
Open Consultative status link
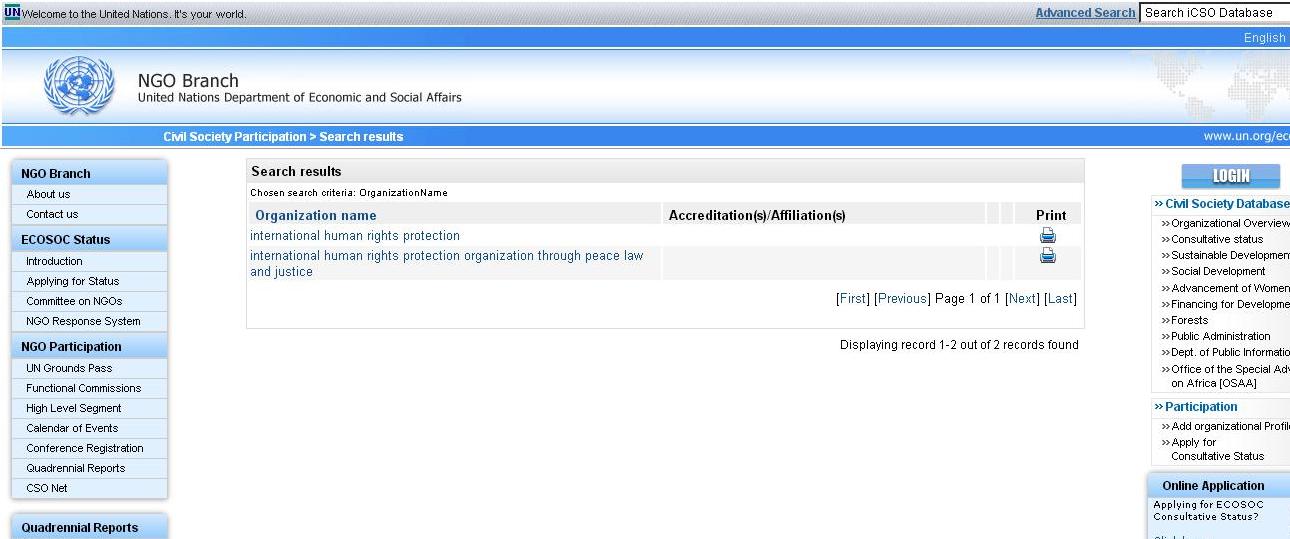click(x=1217, y=239)
